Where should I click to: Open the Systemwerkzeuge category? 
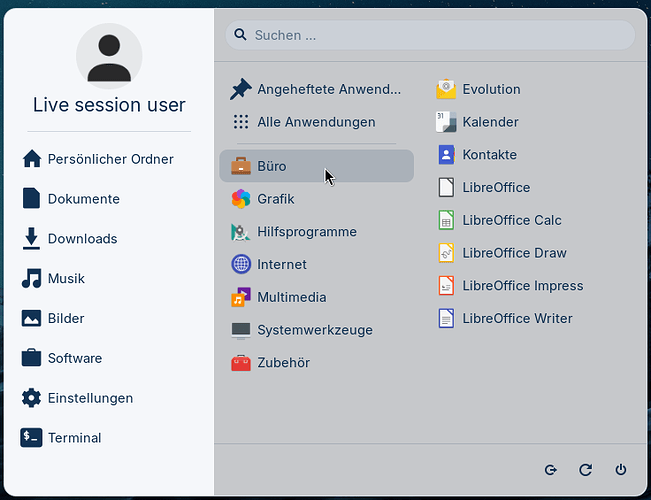(316, 330)
